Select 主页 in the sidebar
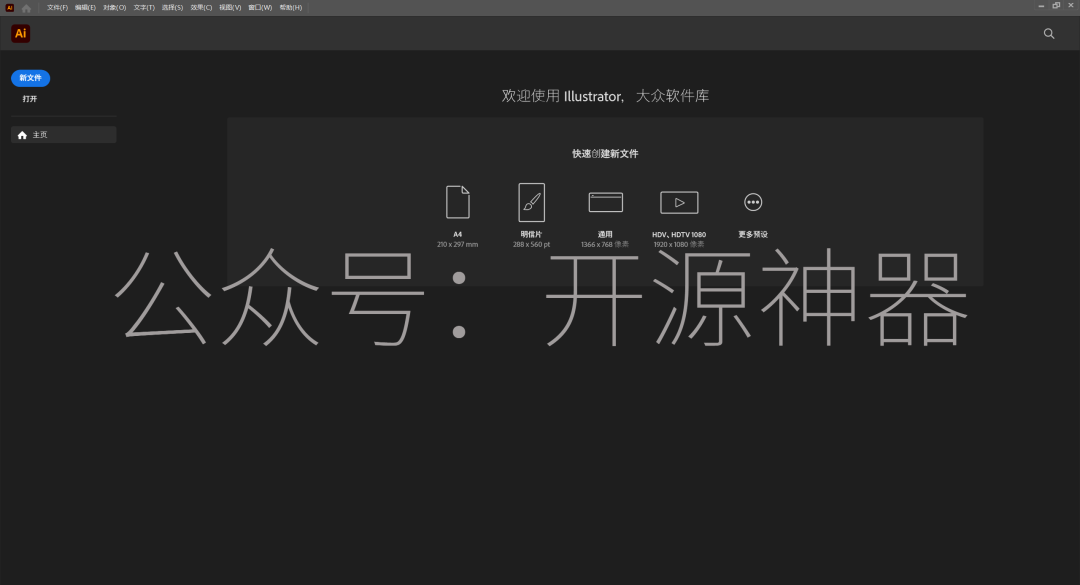The image size is (1080, 585). point(63,135)
